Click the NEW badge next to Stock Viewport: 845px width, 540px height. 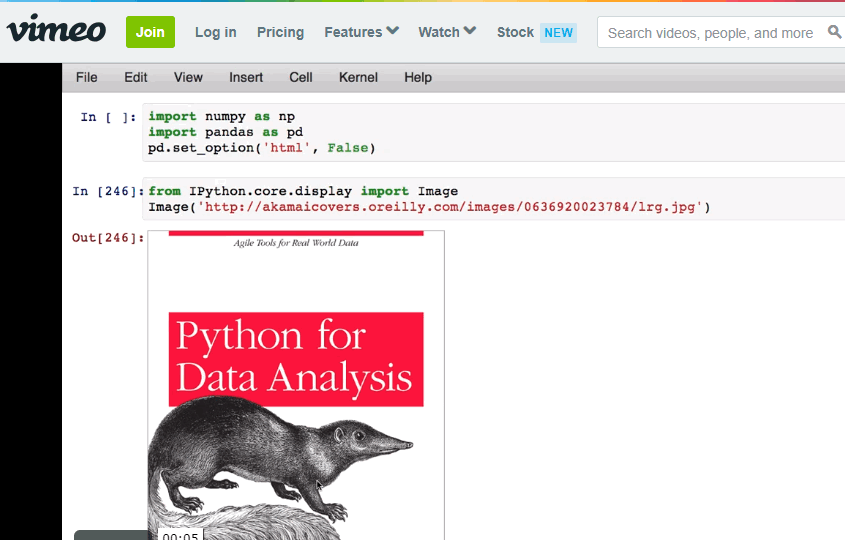558,33
